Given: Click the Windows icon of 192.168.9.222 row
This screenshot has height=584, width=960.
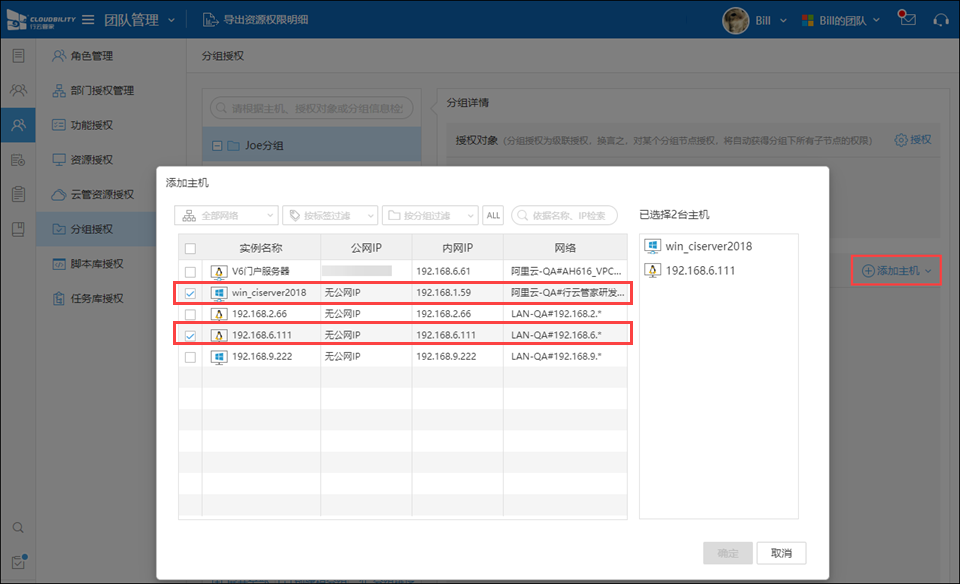Looking at the screenshot, I should click(x=219, y=356).
